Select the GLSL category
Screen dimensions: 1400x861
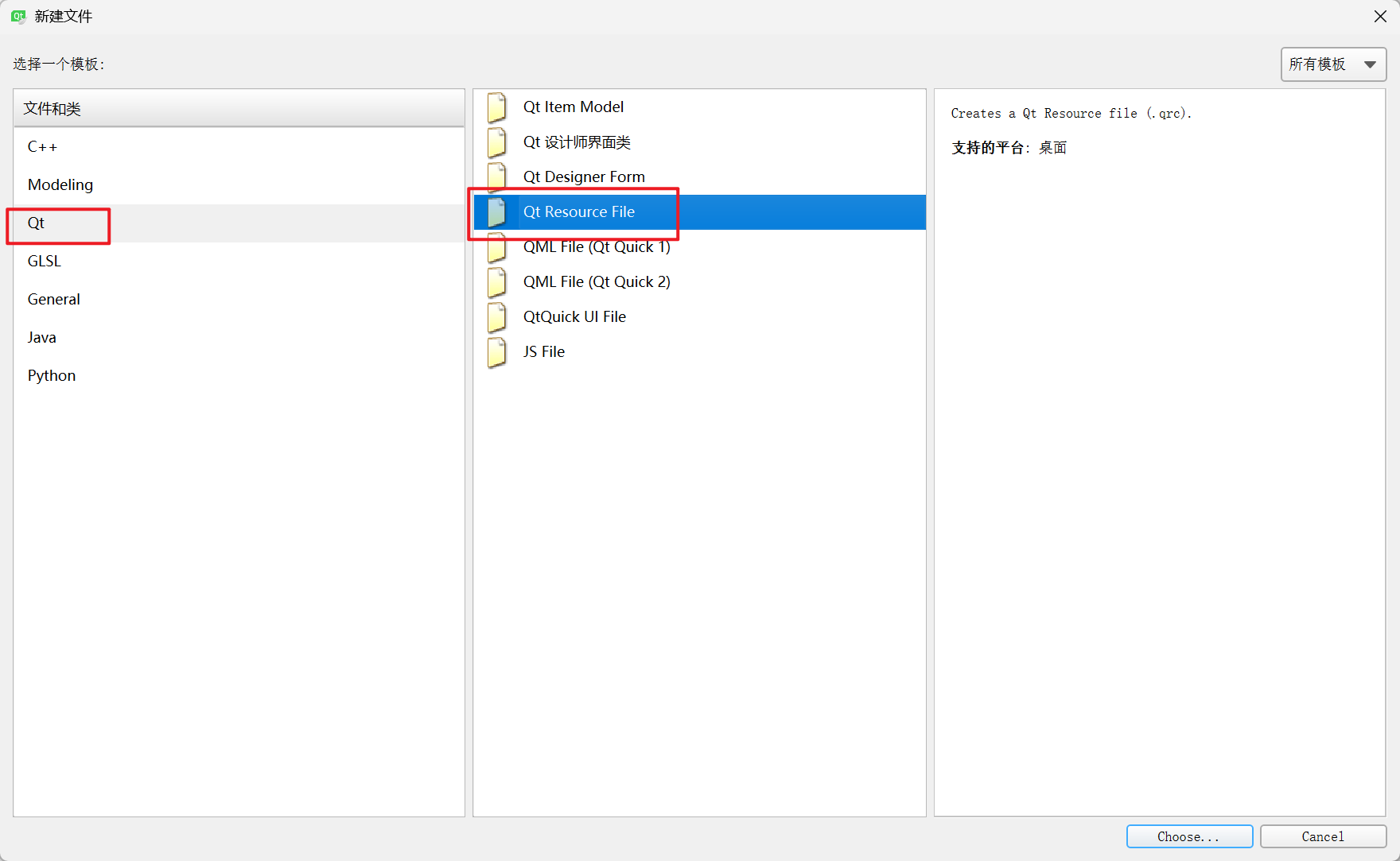tap(239, 262)
